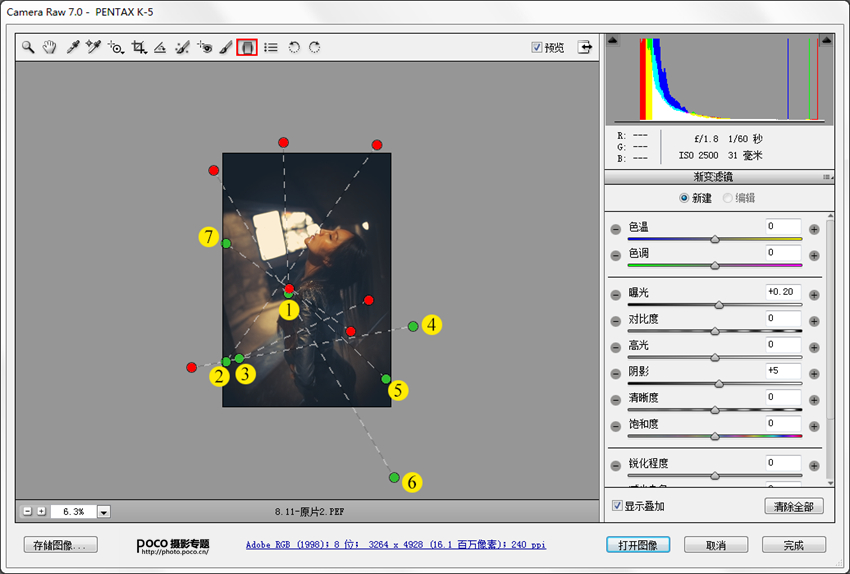Open the 渐变滤镜 panel menu icon
This screenshot has width=850, height=574.
tap(827, 177)
